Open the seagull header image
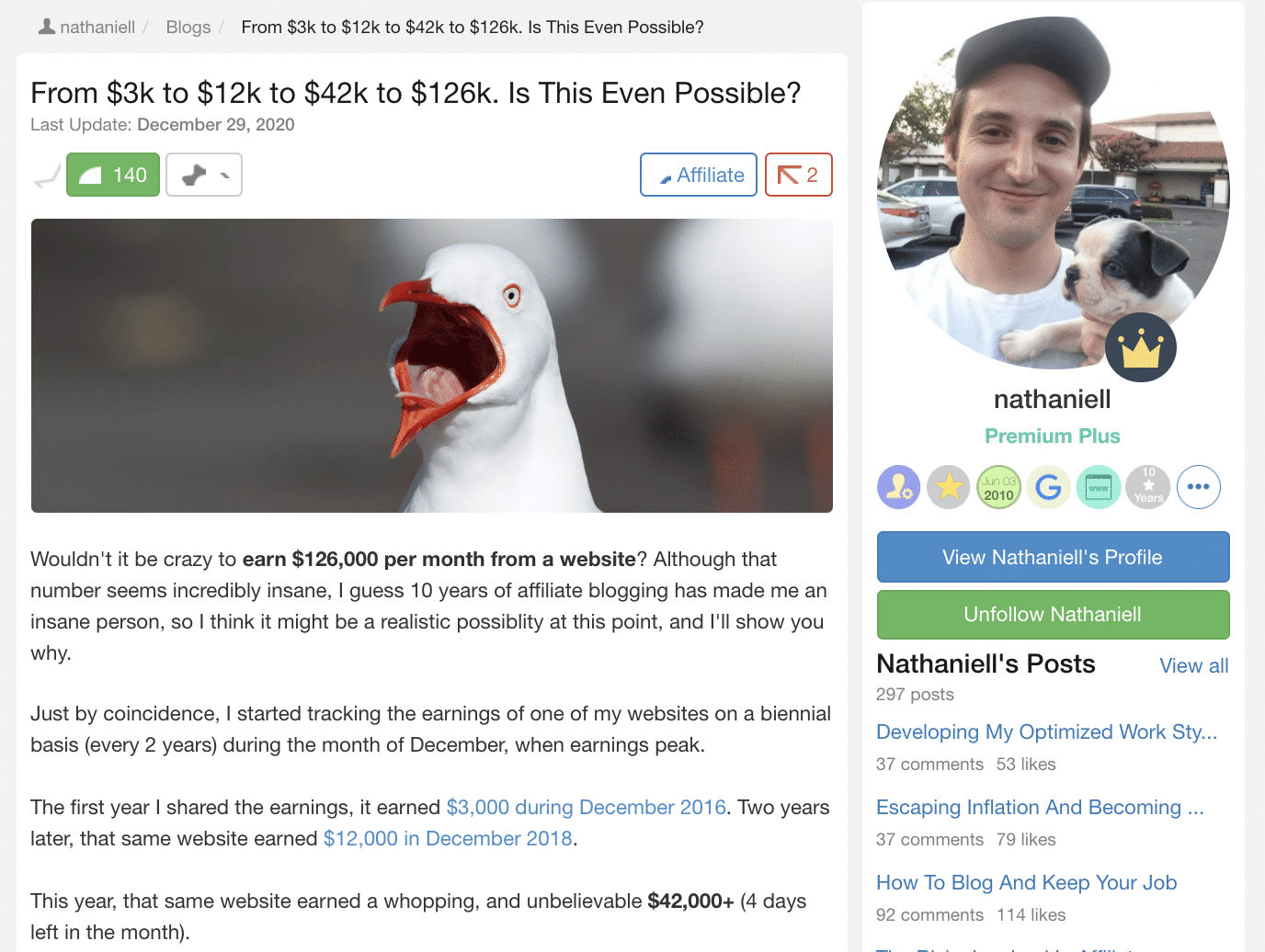1265x952 pixels. coord(432,366)
